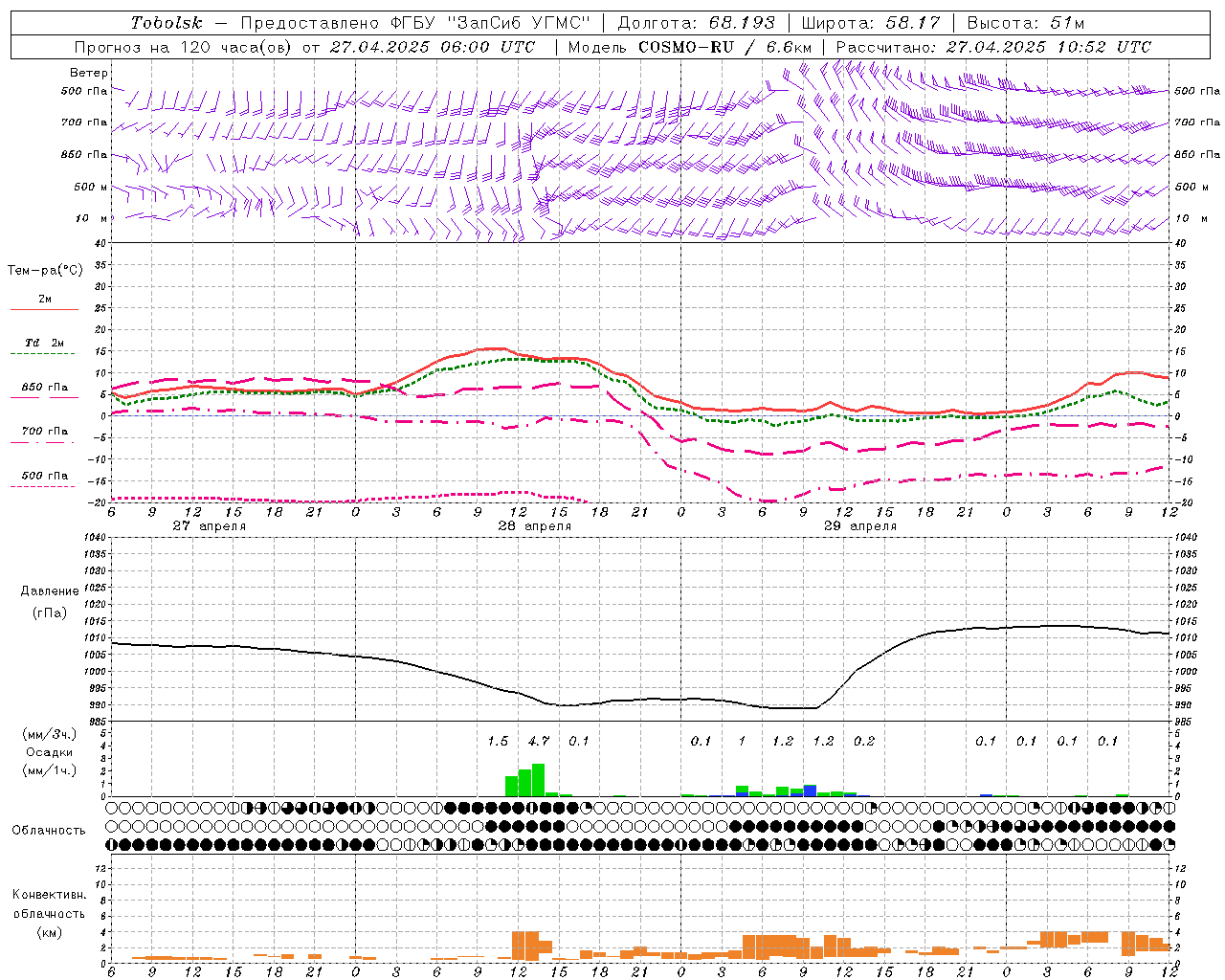Click the "500 гПа" entry in the temperature legend
Image resolution: width=1225 pixels, height=980 pixels.
click(x=44, y=476)
